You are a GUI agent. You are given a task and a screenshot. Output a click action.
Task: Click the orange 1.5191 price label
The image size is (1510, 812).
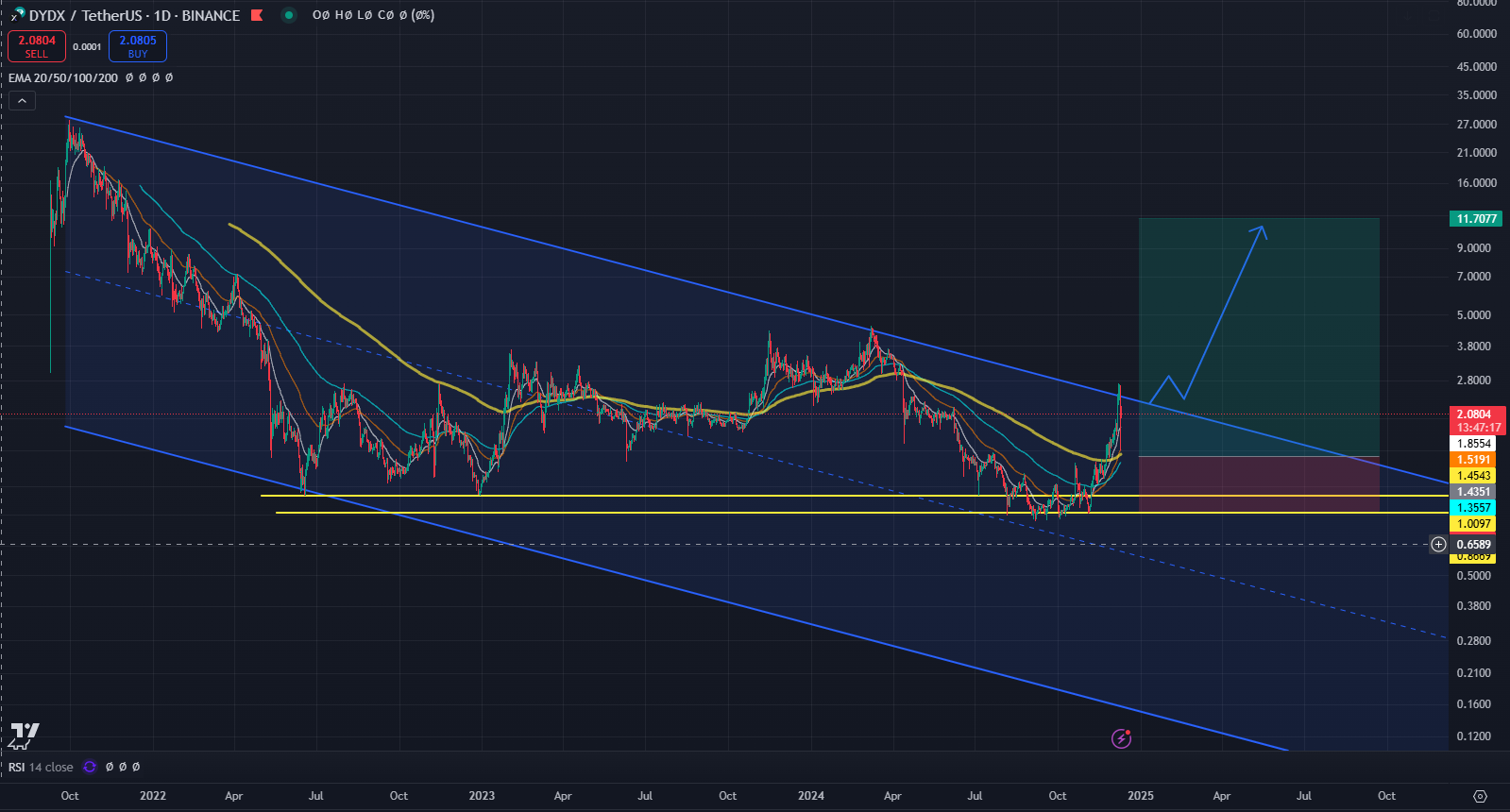pyautogui.click(x=1473, y=460)
